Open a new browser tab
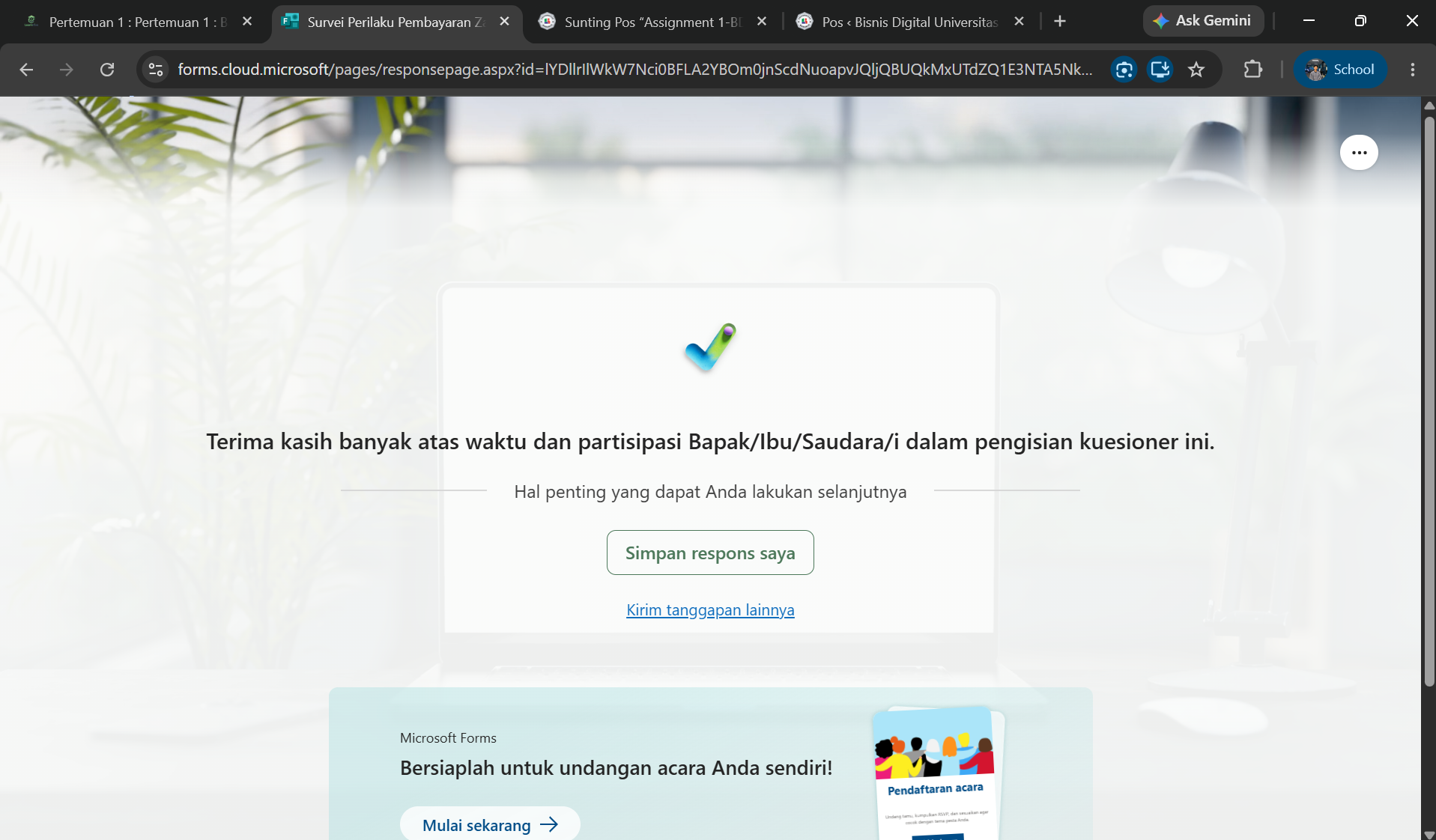This screenshot has height=840, width=1436. pyautogui.click(x=1060, y=22)
